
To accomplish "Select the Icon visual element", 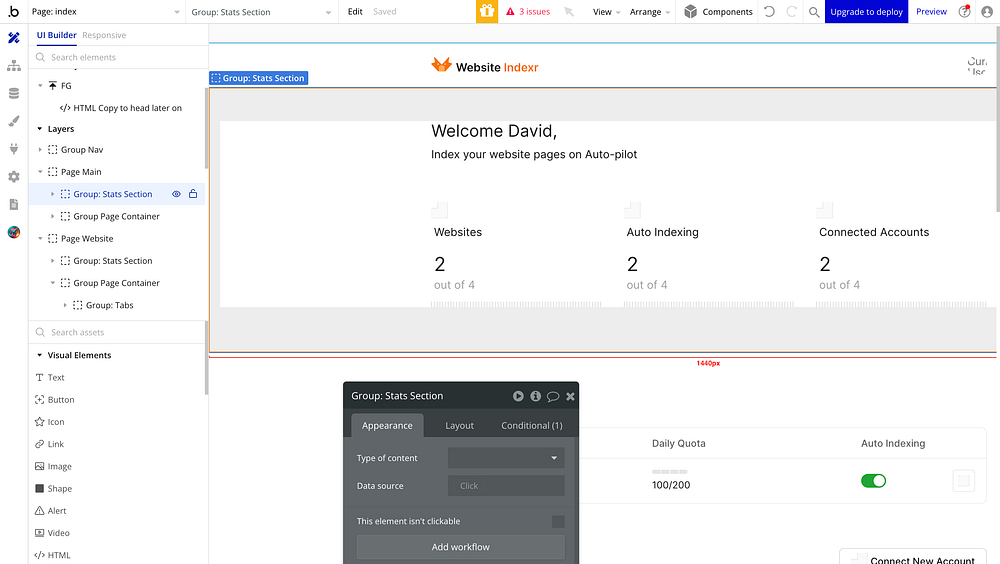I will 49,422.
